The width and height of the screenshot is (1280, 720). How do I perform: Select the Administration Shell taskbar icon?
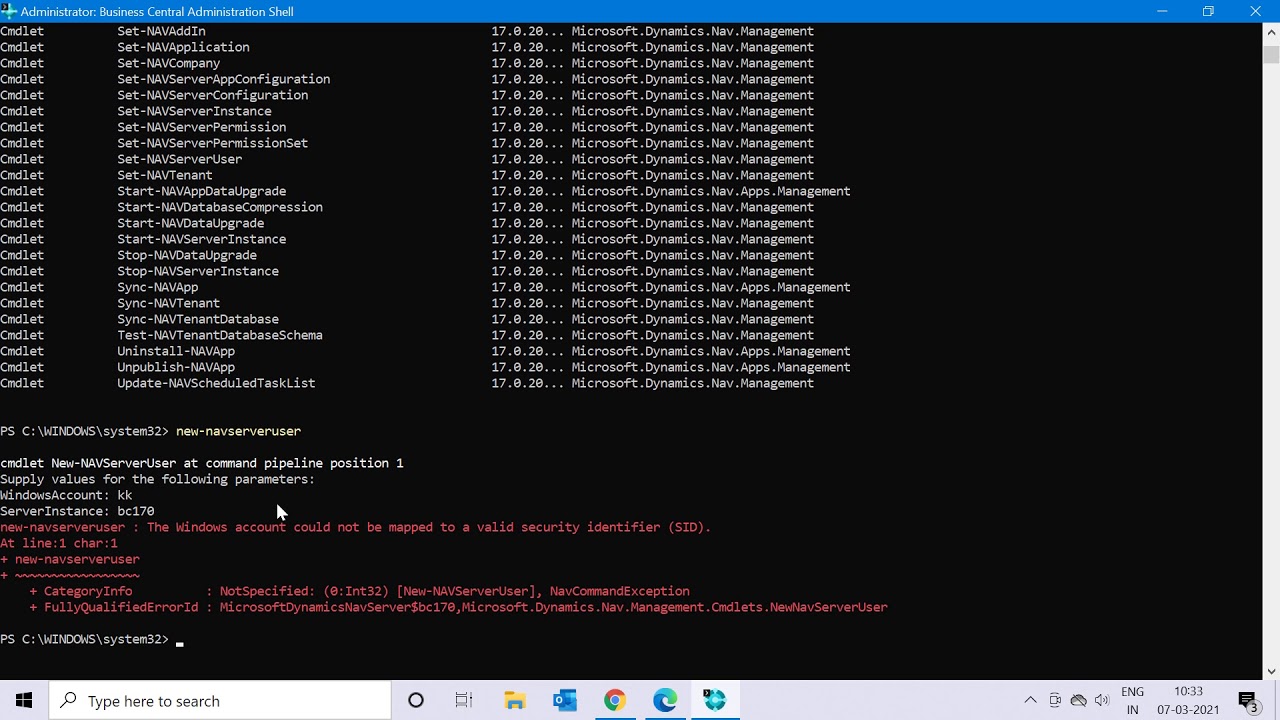click(x=715, y=700)
